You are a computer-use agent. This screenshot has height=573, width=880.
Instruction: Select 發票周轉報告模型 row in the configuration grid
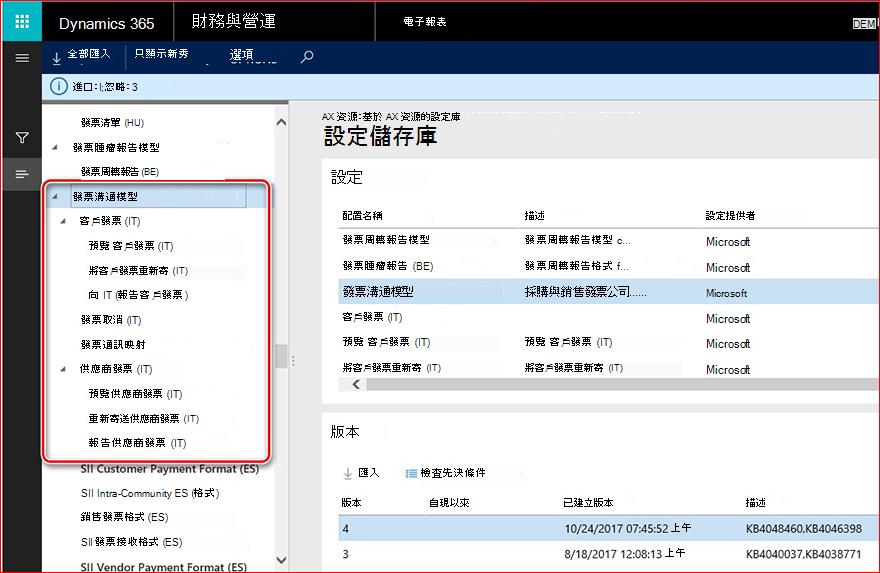pos(608,241)
